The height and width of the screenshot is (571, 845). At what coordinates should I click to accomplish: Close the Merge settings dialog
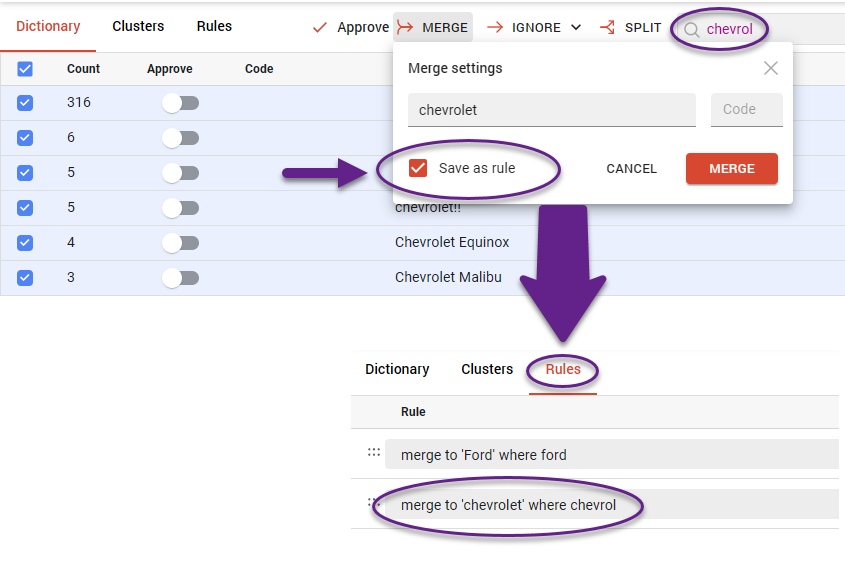[770, 69]
